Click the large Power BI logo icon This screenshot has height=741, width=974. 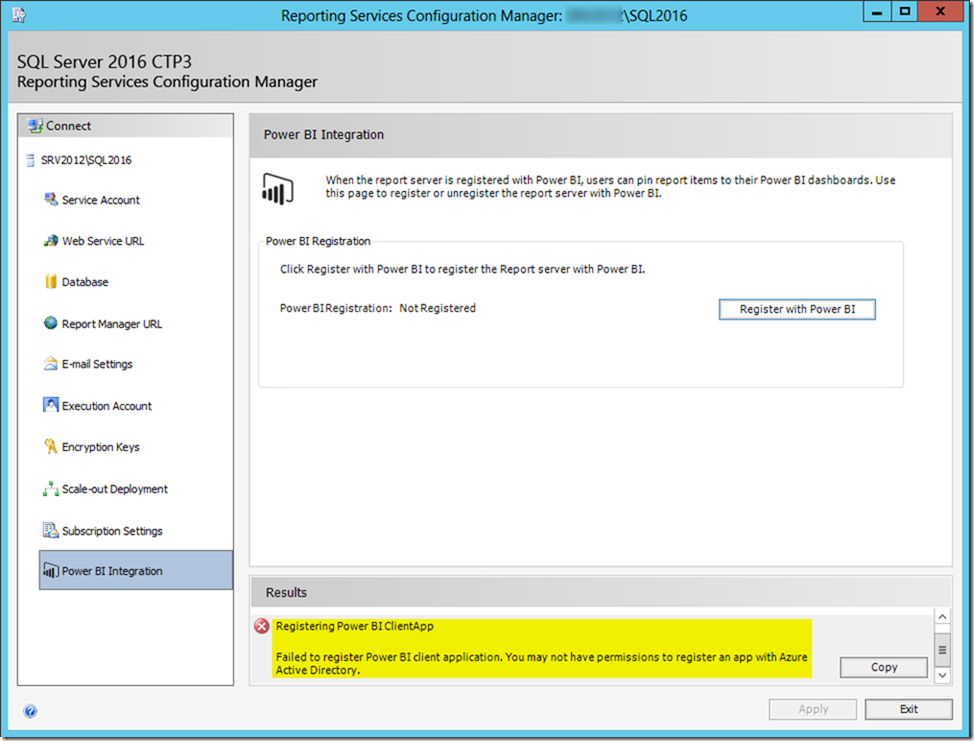coord(278,189)
